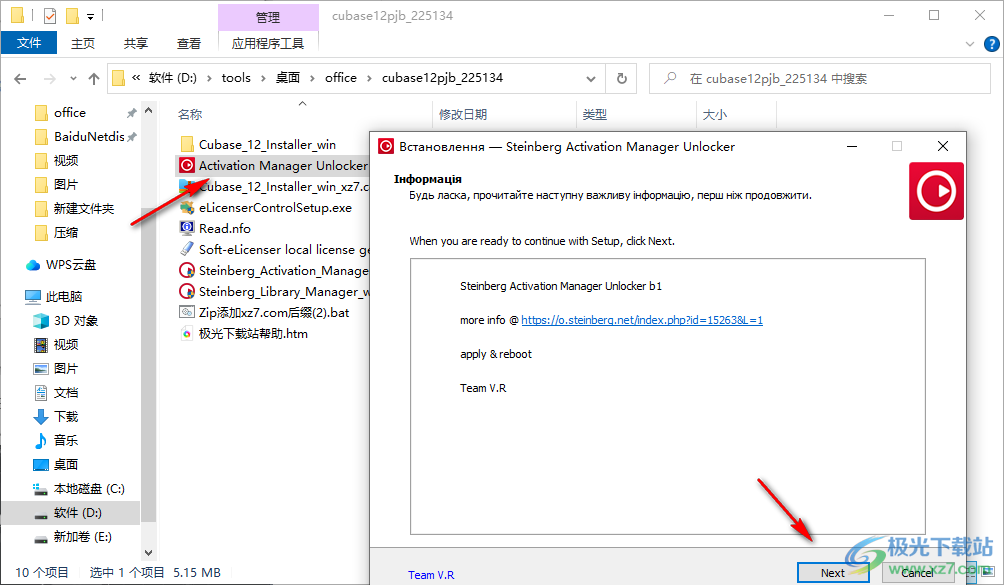Select the 本地磁盘 (C:) drive icon
1004x585 pixels.
[x=40, y=489]
